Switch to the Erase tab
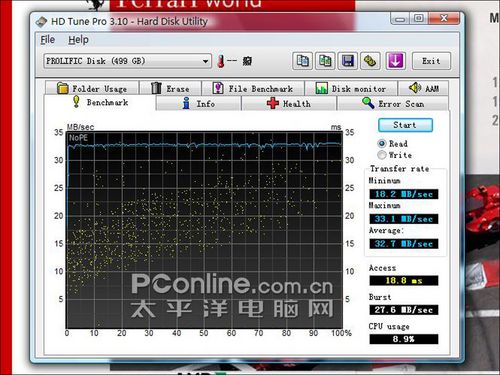500x375 pixels. tap(170, 88)
